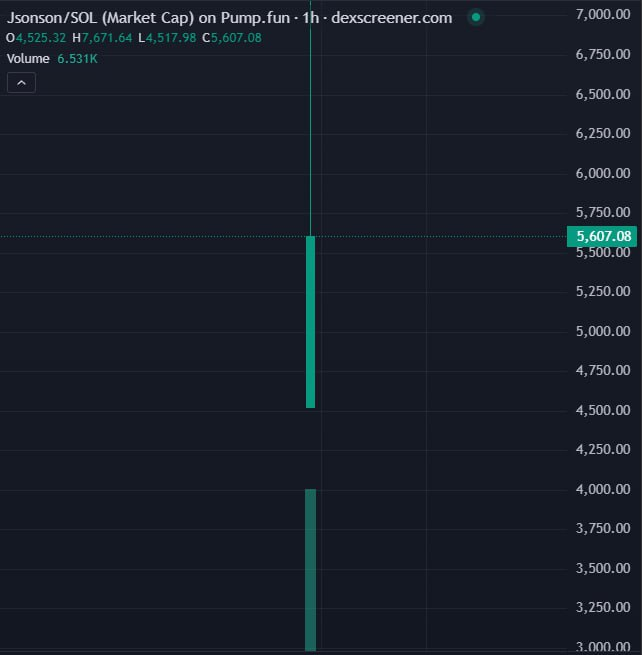Image resolution: width=642 pixels, height=655 pixels.
Task: Click the 6,250.00 price axis label
Action: coord(603,133)
